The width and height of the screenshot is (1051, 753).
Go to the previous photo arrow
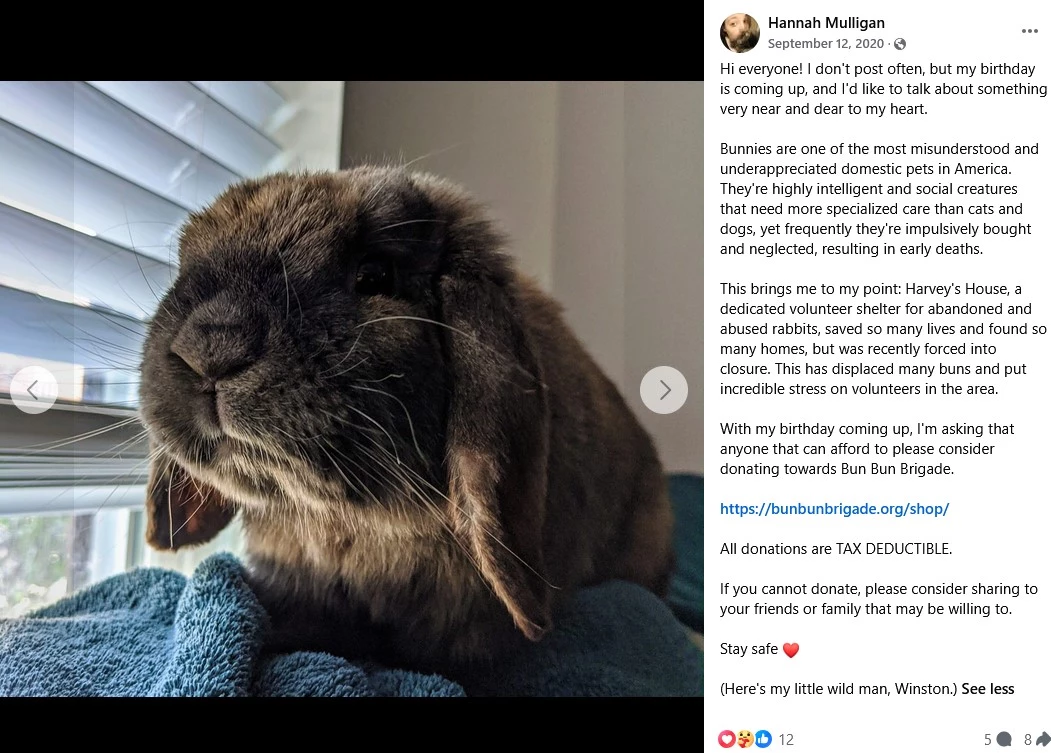point(34,390)
